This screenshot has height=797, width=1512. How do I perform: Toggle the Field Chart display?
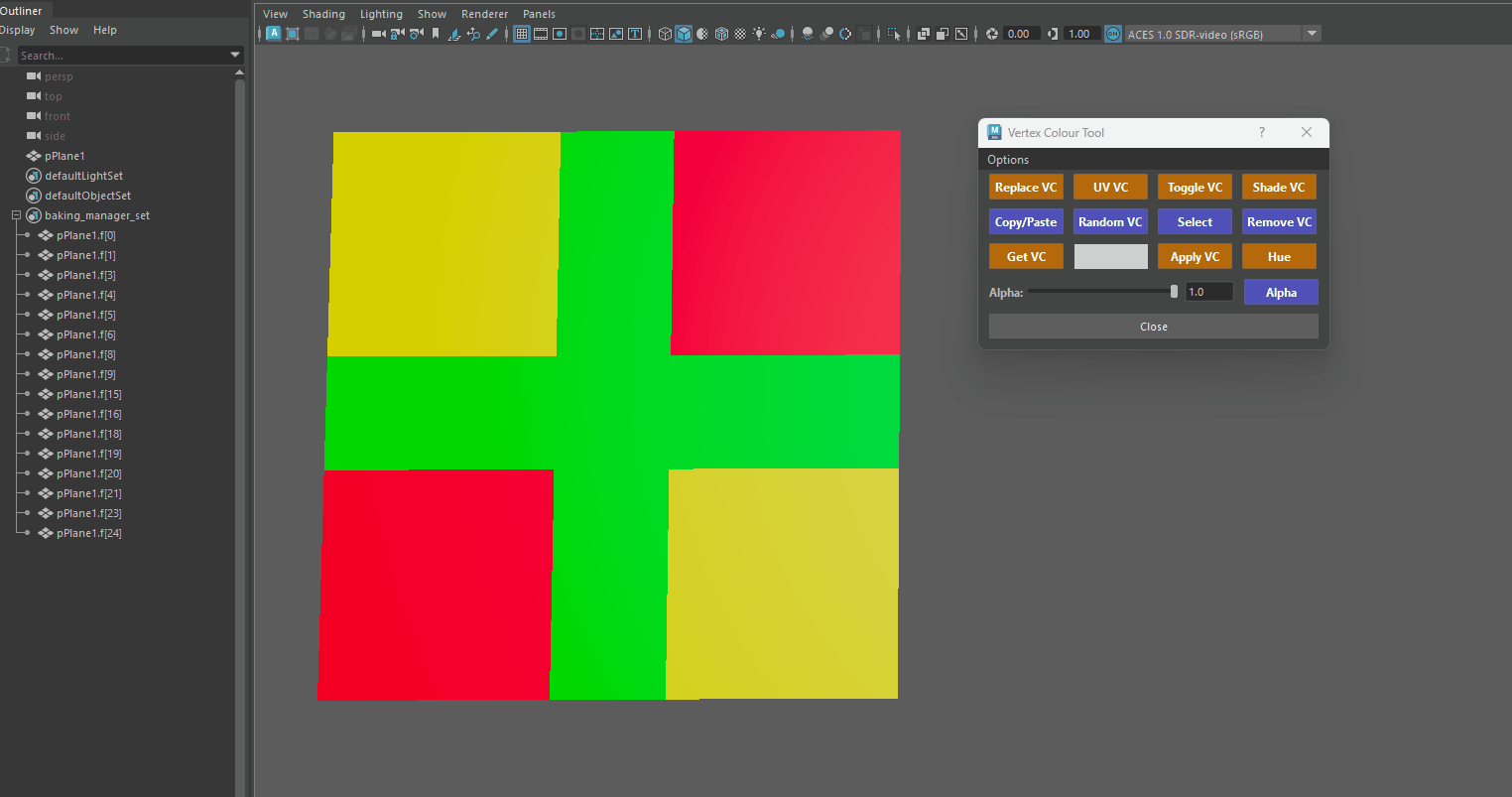tap(597, 34)
